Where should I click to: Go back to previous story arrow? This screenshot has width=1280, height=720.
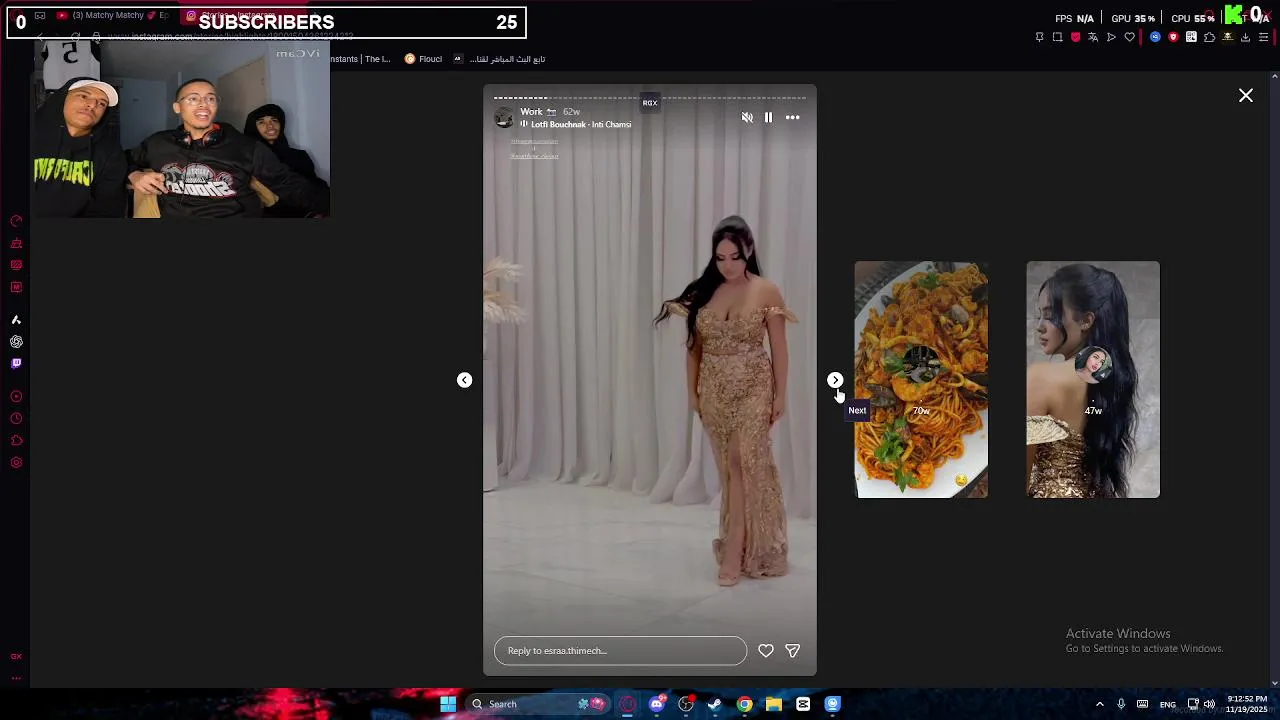tap(464, 380)
